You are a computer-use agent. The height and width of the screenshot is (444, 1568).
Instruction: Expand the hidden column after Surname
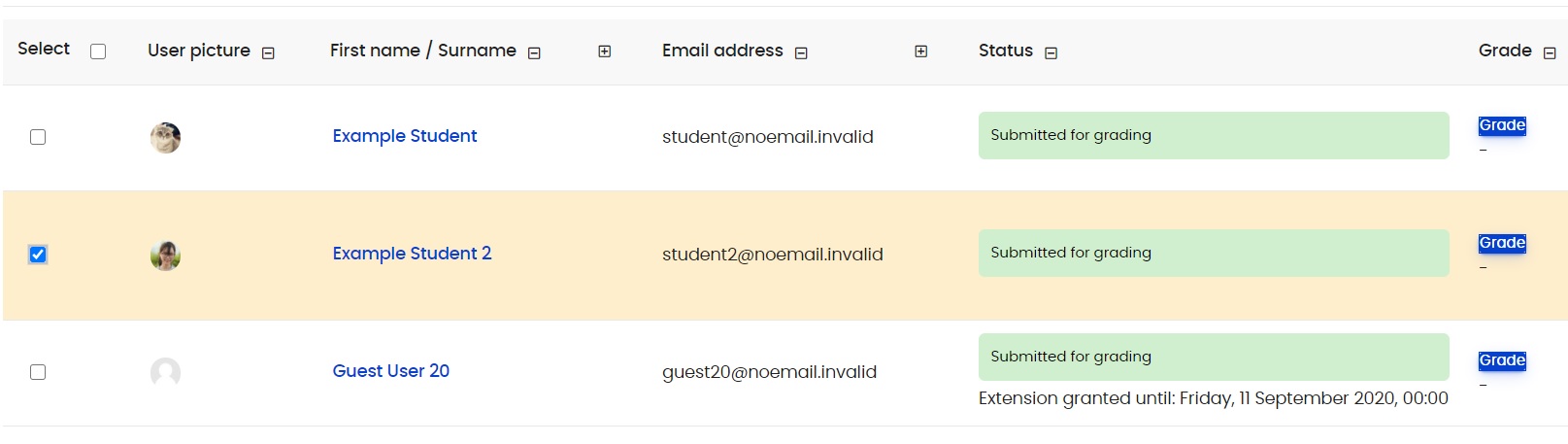pyautogui.click(x=604, y=51)
